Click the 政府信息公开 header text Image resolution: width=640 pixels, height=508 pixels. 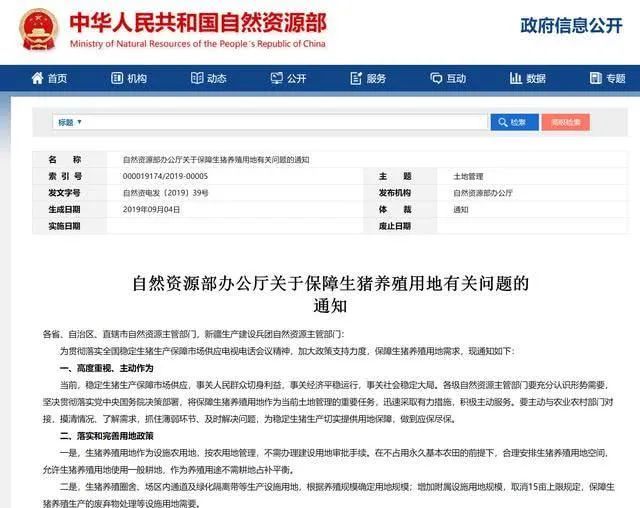pyautogui.click(x=571, y=26)
